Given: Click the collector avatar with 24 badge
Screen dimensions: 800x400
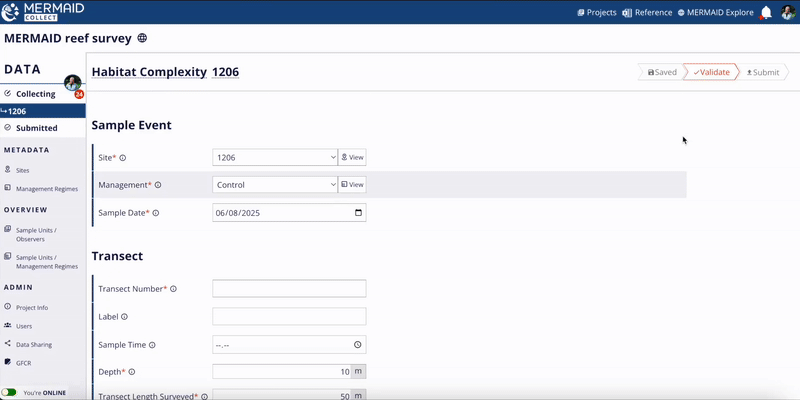Looking at the screenshot, I should tap(74, 85).
